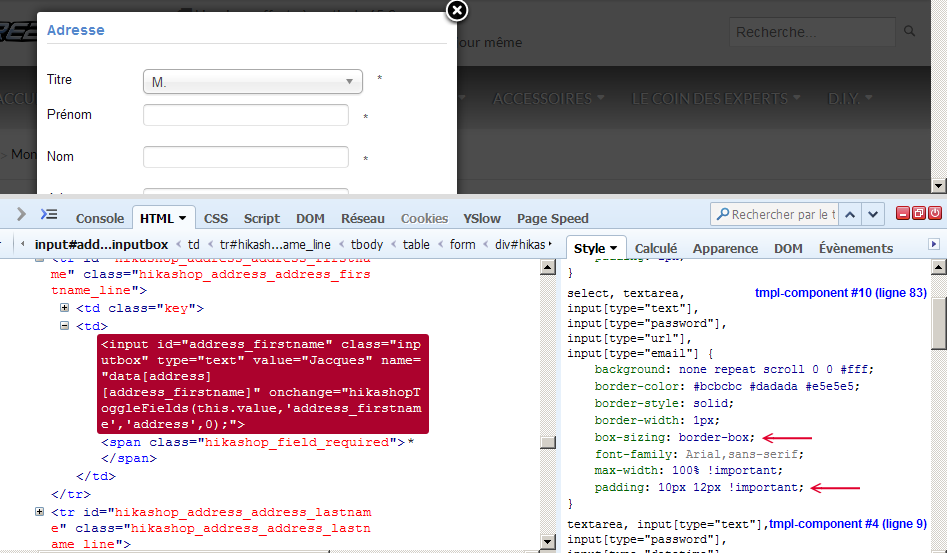The height and width of the screenshot is (553, 947).
Task: Select table in the element breadcrumb
Action: pos(416,245)
